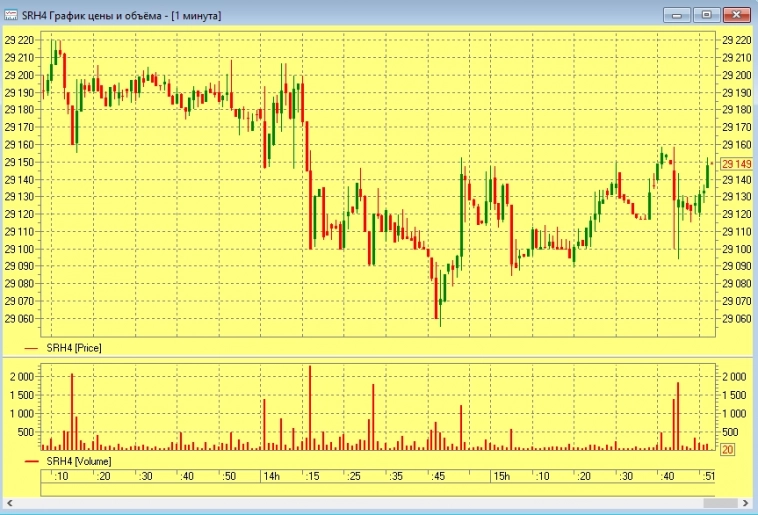
Task: Click the 29 150 label on left price axis
Action: (20, 162)
